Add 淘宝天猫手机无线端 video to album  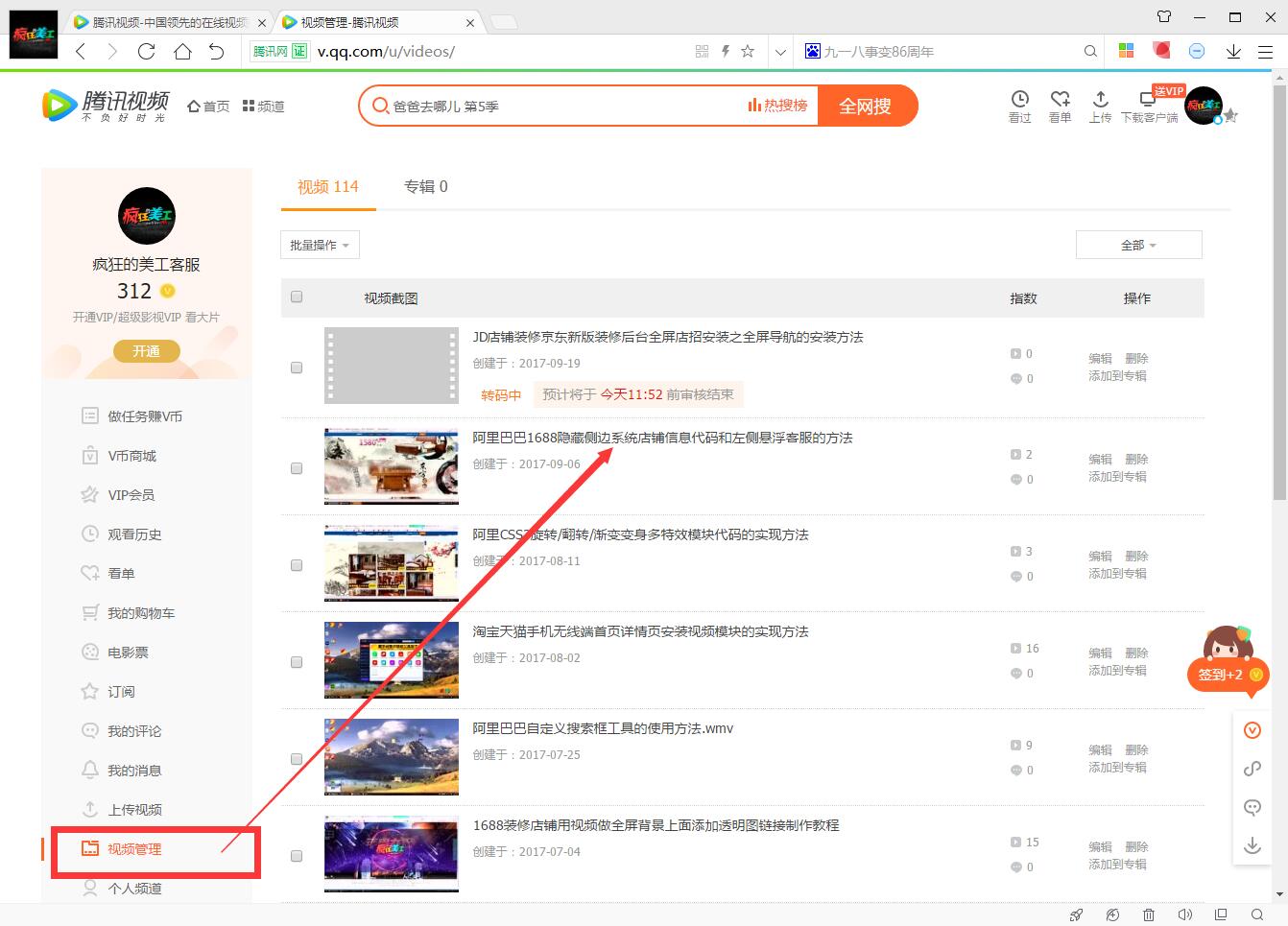pos(1117,670)
